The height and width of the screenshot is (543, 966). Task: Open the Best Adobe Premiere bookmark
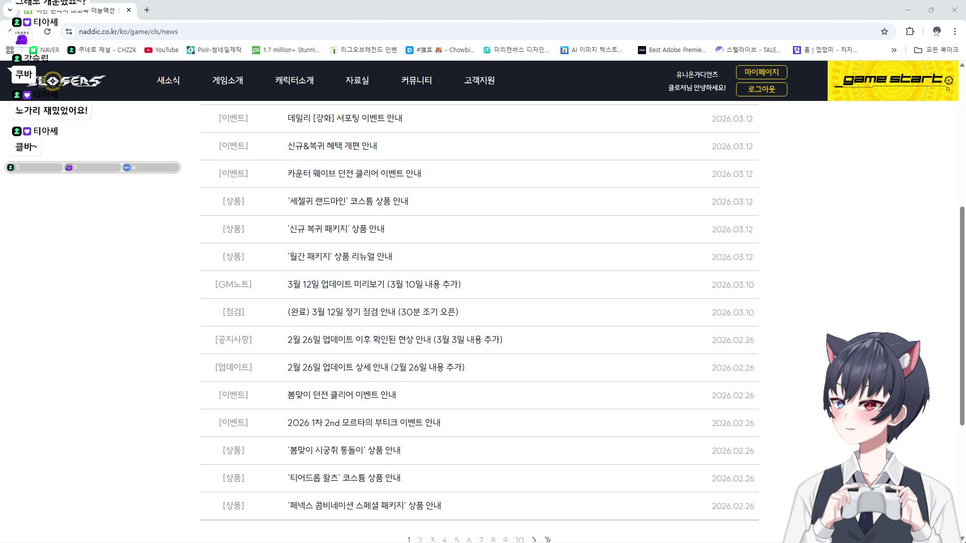coord(671,49)
